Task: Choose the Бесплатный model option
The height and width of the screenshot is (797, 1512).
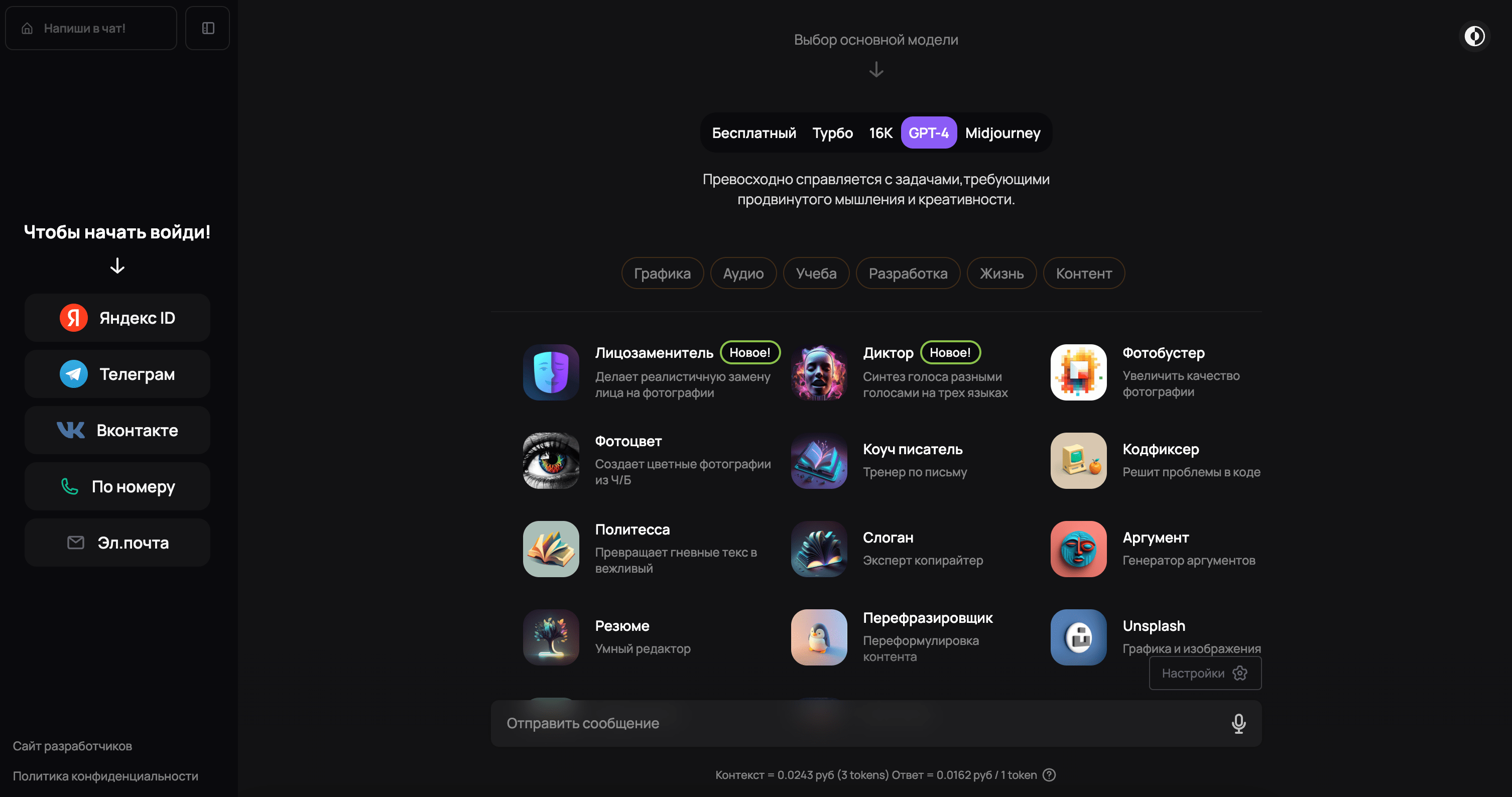Action: point(753,133)
